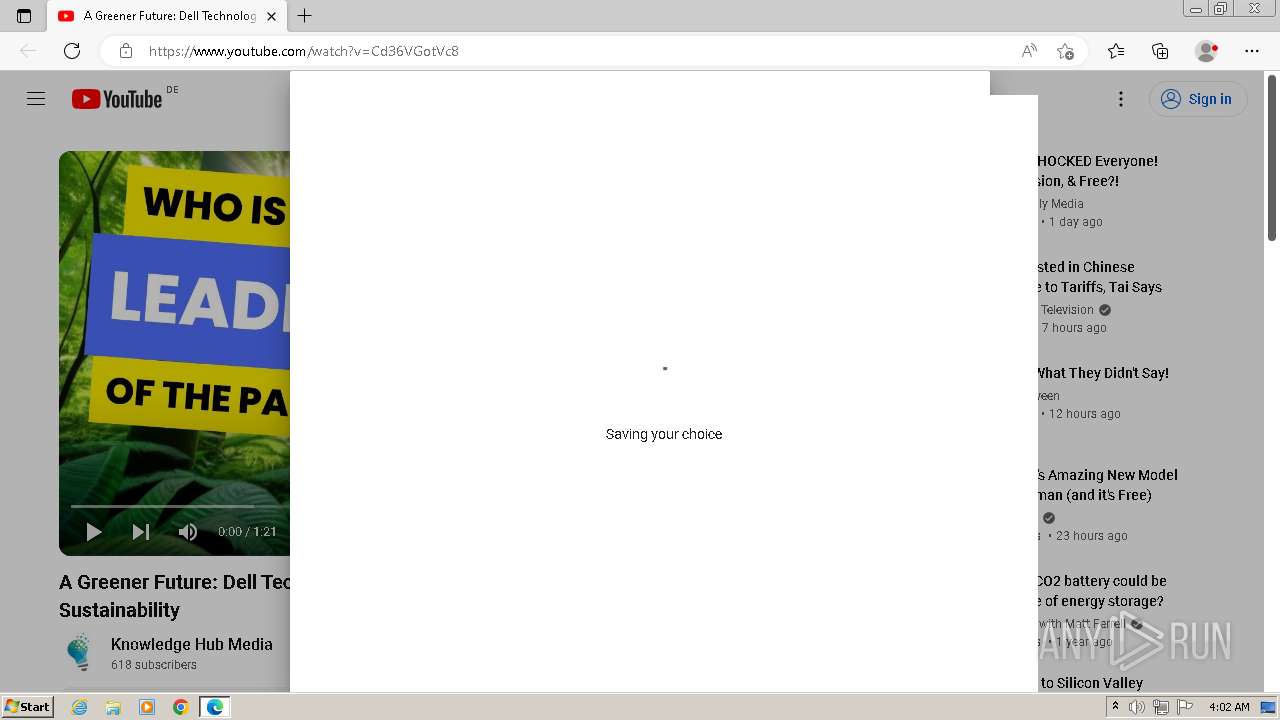Switch to Edge in the taskbar
Screen dimensions: 1280x720
pos(215,707)
